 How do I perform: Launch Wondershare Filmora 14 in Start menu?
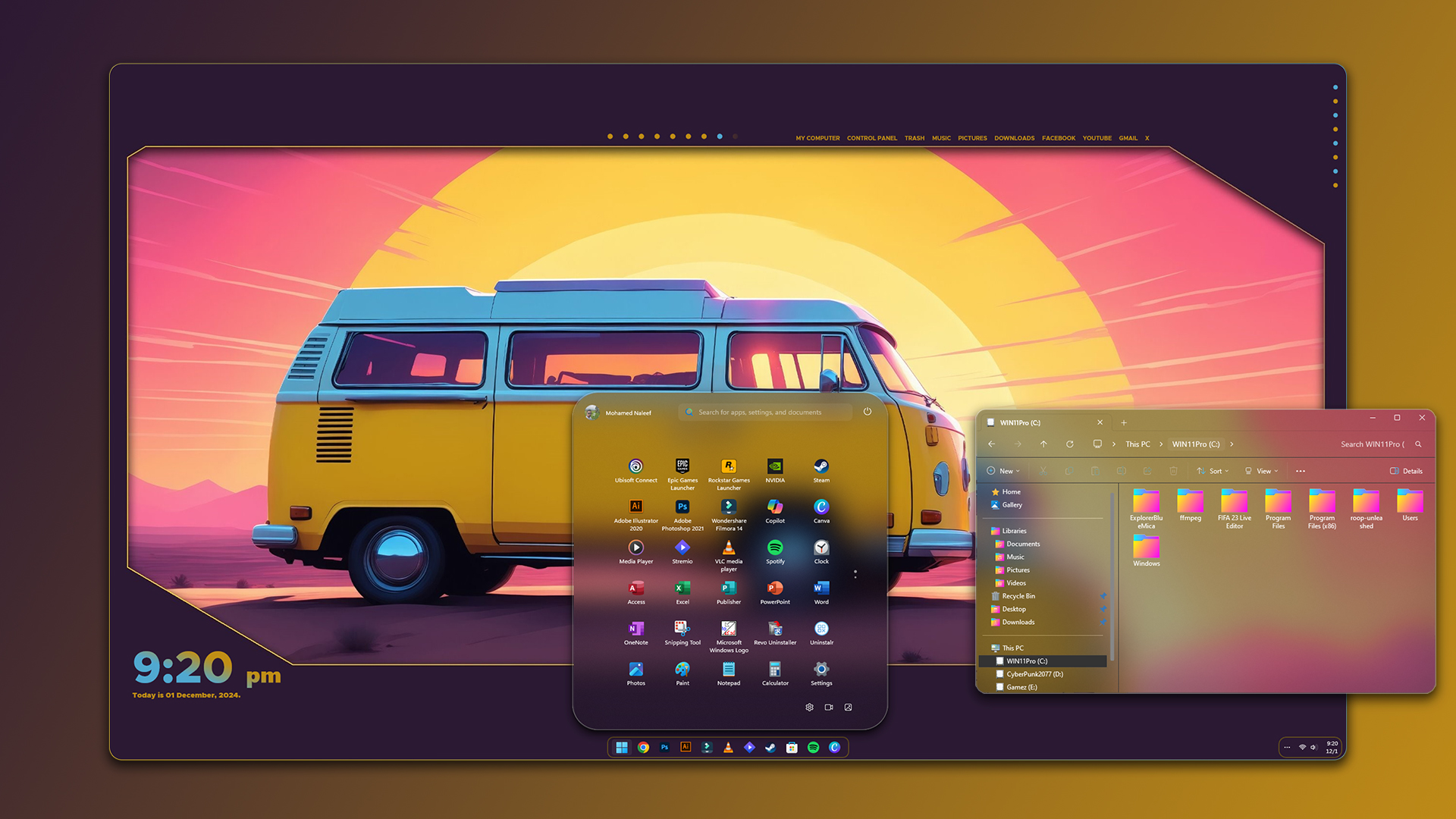(x=729, y=515)
